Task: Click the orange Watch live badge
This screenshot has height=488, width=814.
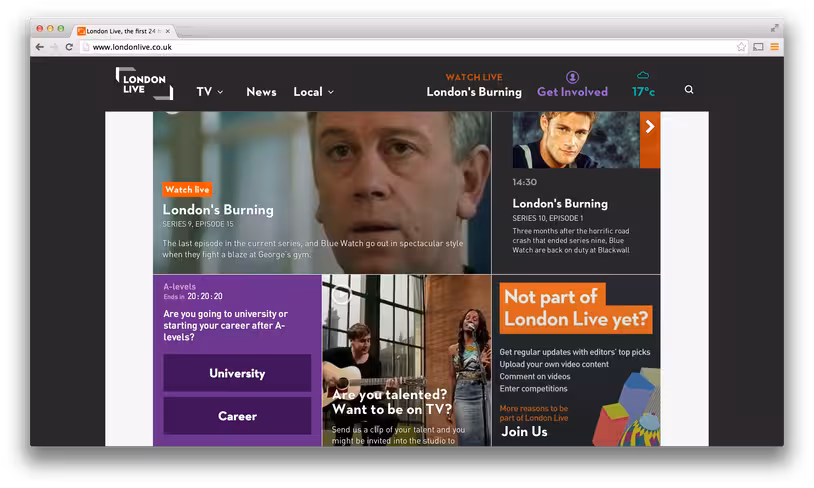Action: [187, 189]
